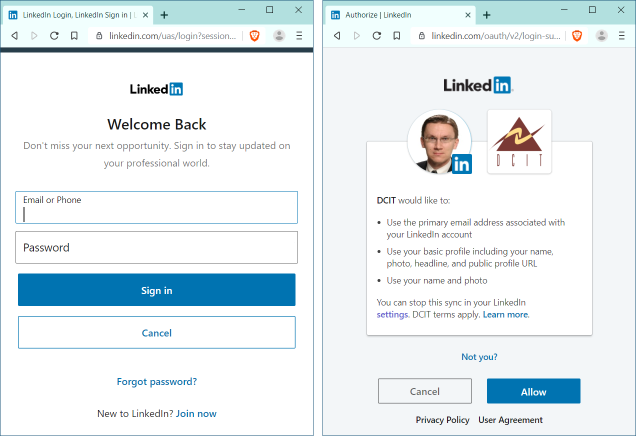Open a new tab beside the Authorize tab
636x436 pixels.
(486, 15)
